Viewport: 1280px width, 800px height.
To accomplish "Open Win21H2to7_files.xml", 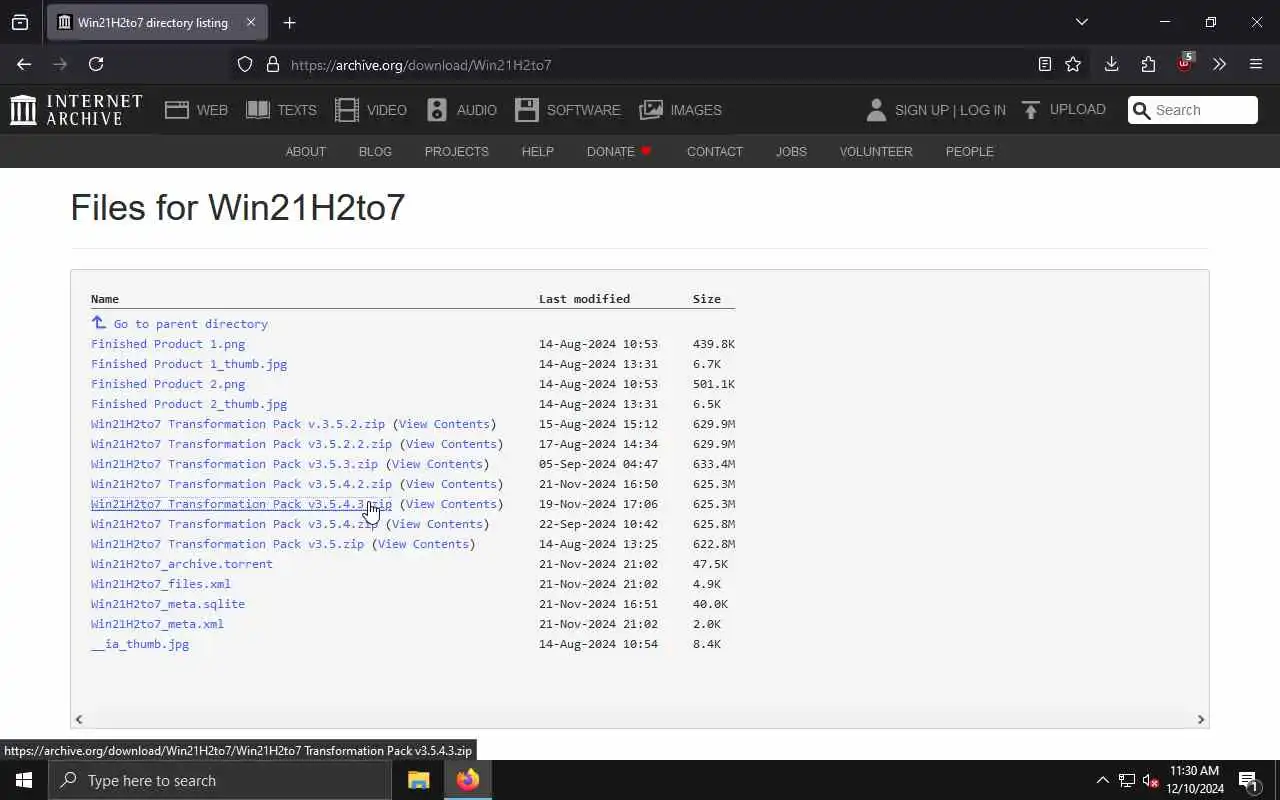I will 161,584.
